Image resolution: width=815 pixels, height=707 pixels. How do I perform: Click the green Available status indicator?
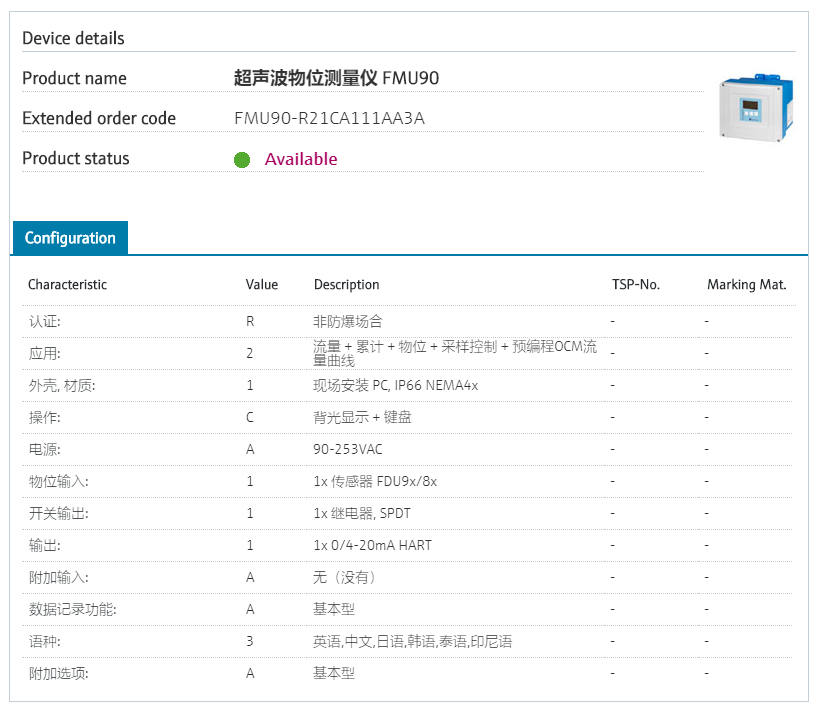(242, 160)
